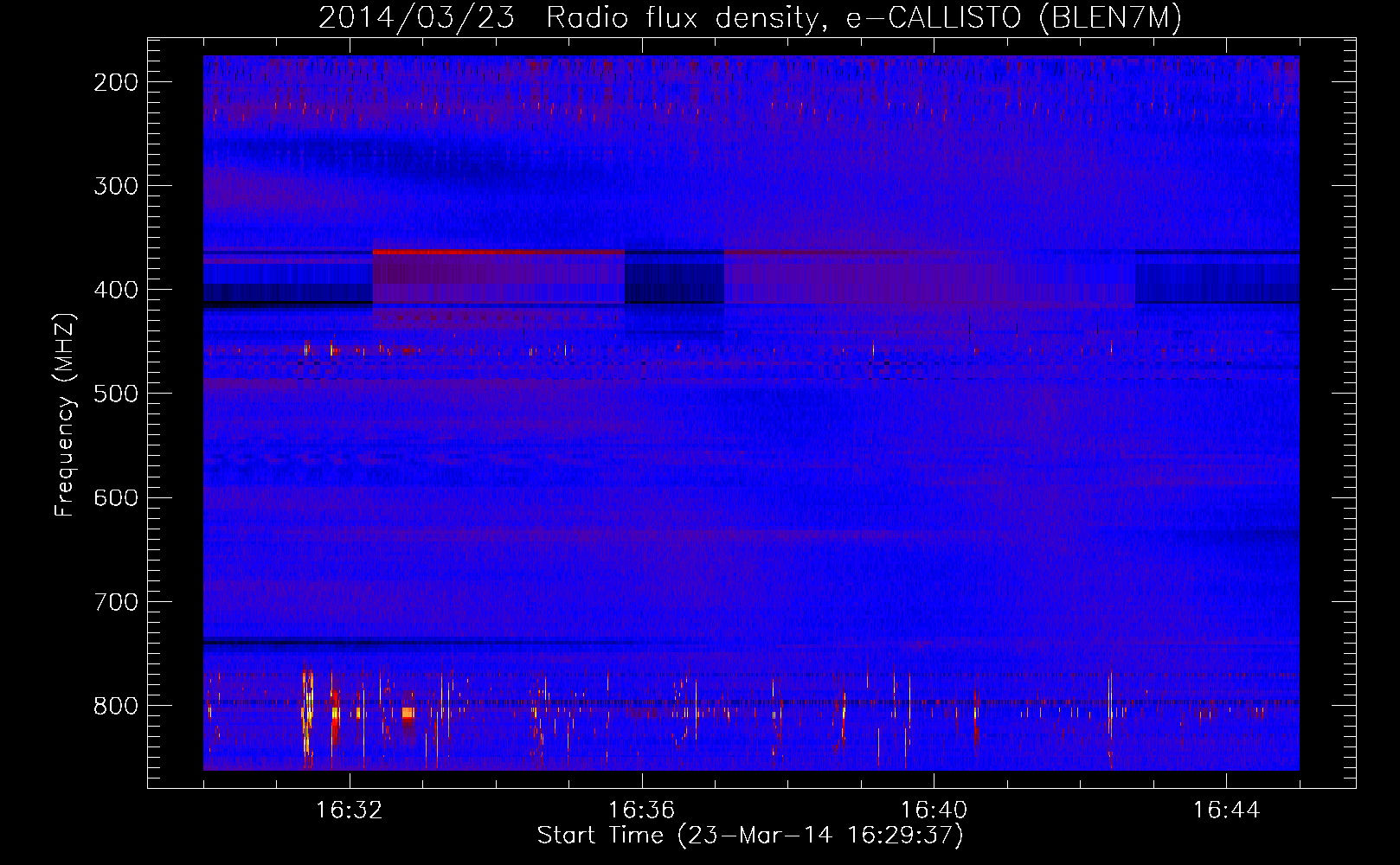Click the 500 frequency tick label

pyautogui.click(x=115, y=394)
